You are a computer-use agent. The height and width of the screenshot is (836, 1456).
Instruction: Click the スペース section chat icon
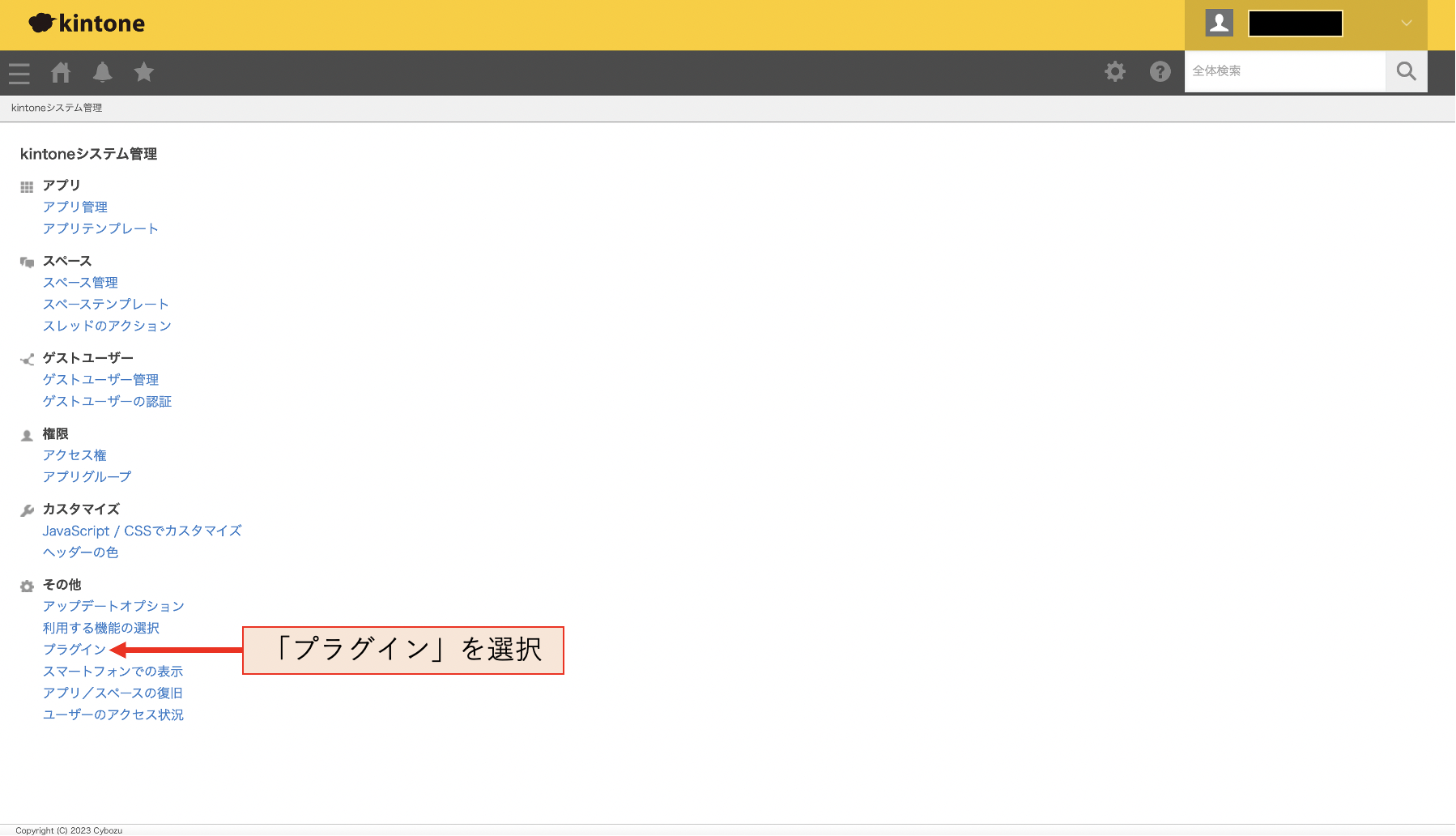(x=27, y=262)
